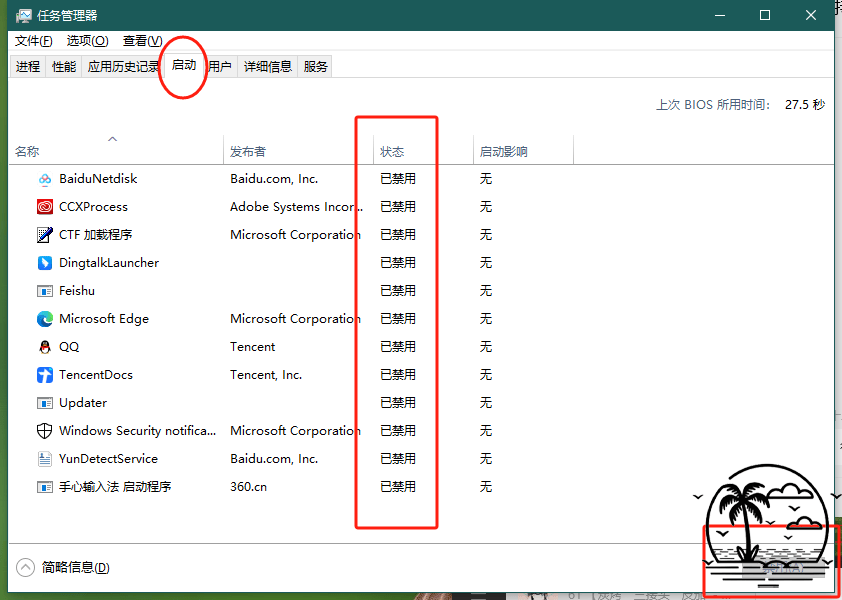Click 已禁用 status for BaiduNetdisk

click(398, 179)
